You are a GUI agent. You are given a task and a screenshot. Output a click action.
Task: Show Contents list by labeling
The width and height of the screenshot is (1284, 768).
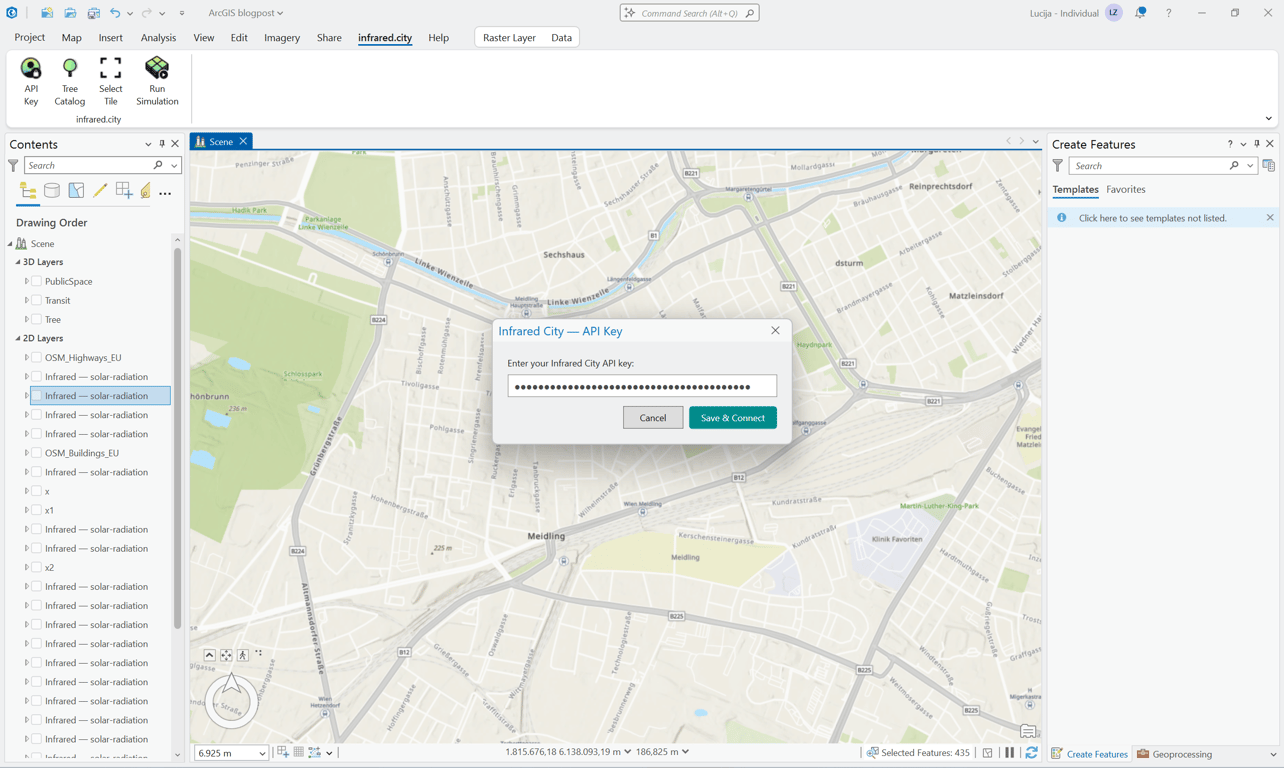[146, 191]
